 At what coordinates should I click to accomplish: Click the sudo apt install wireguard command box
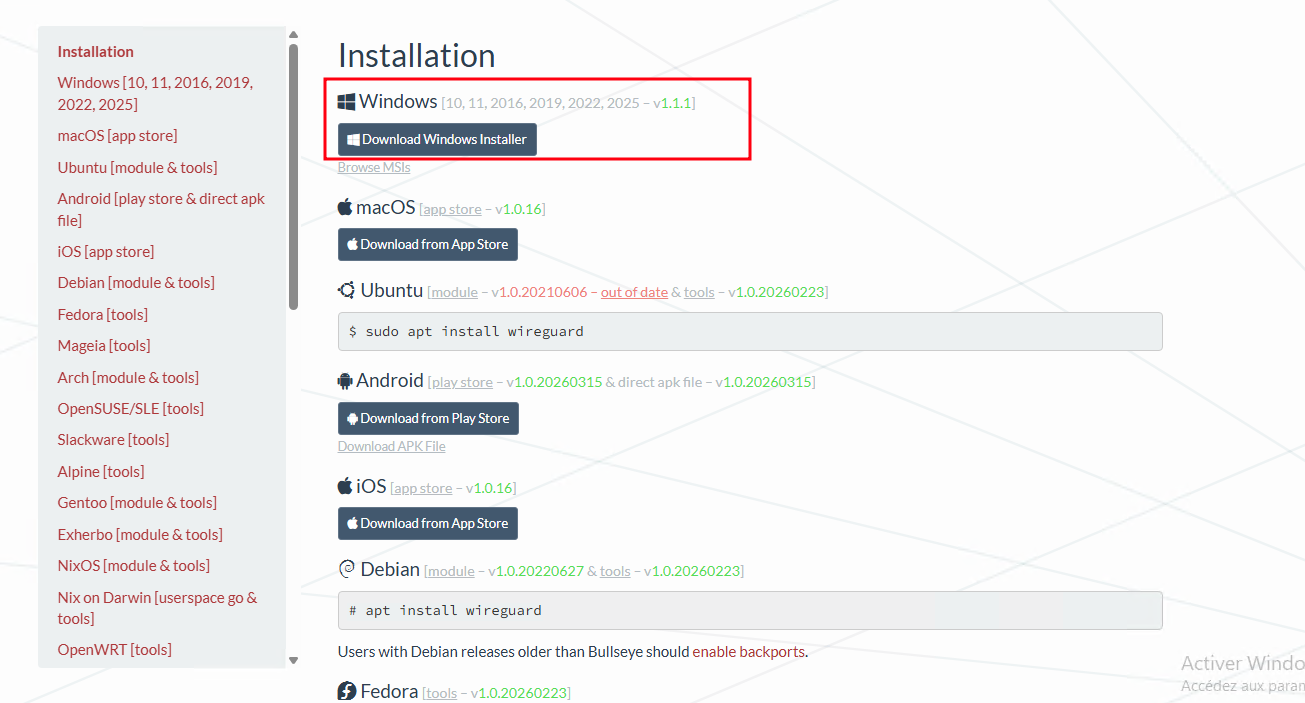[750, 331]
